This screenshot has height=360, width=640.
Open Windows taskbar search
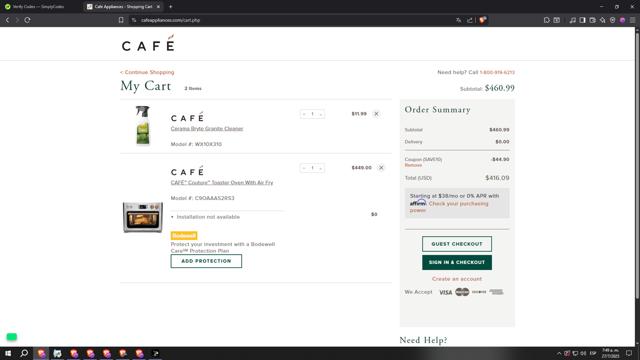(24, 353)
